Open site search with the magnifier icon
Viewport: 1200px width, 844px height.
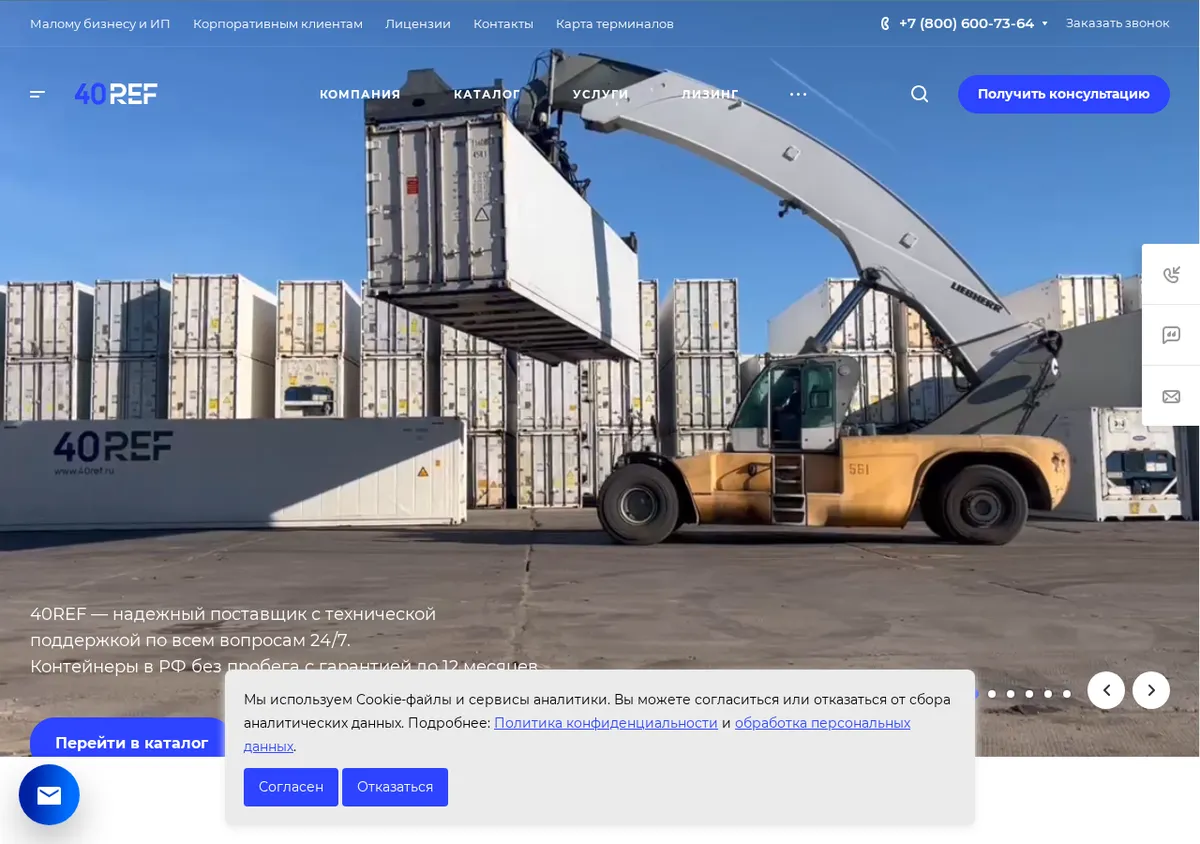(x=920, y=94)
